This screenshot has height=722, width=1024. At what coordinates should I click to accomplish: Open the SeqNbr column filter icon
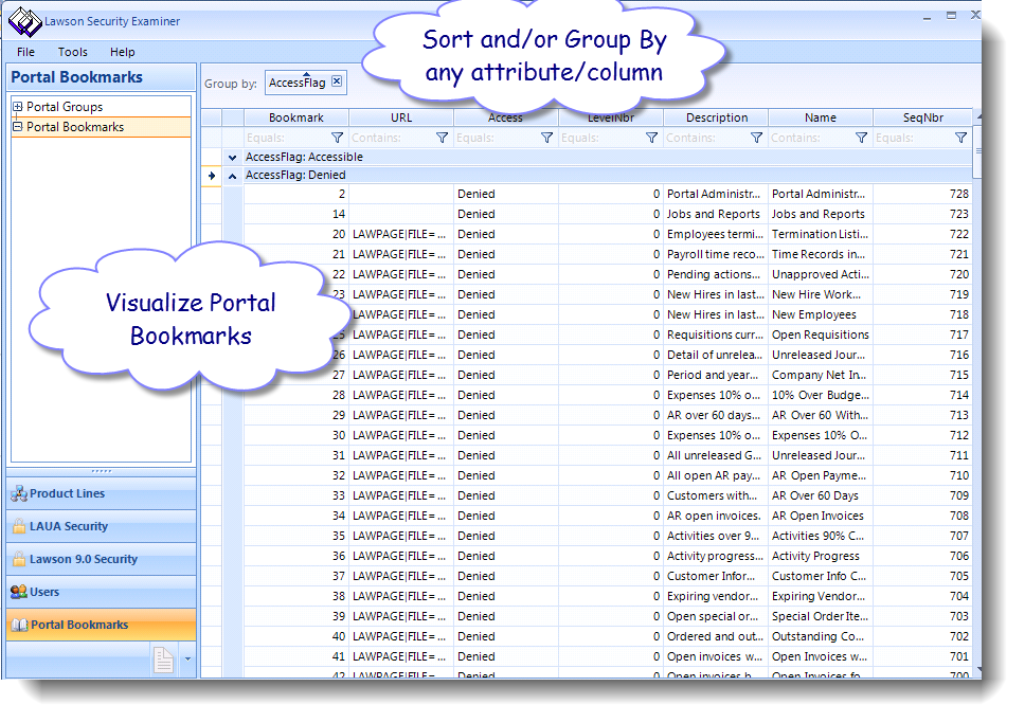pos(961,138)
